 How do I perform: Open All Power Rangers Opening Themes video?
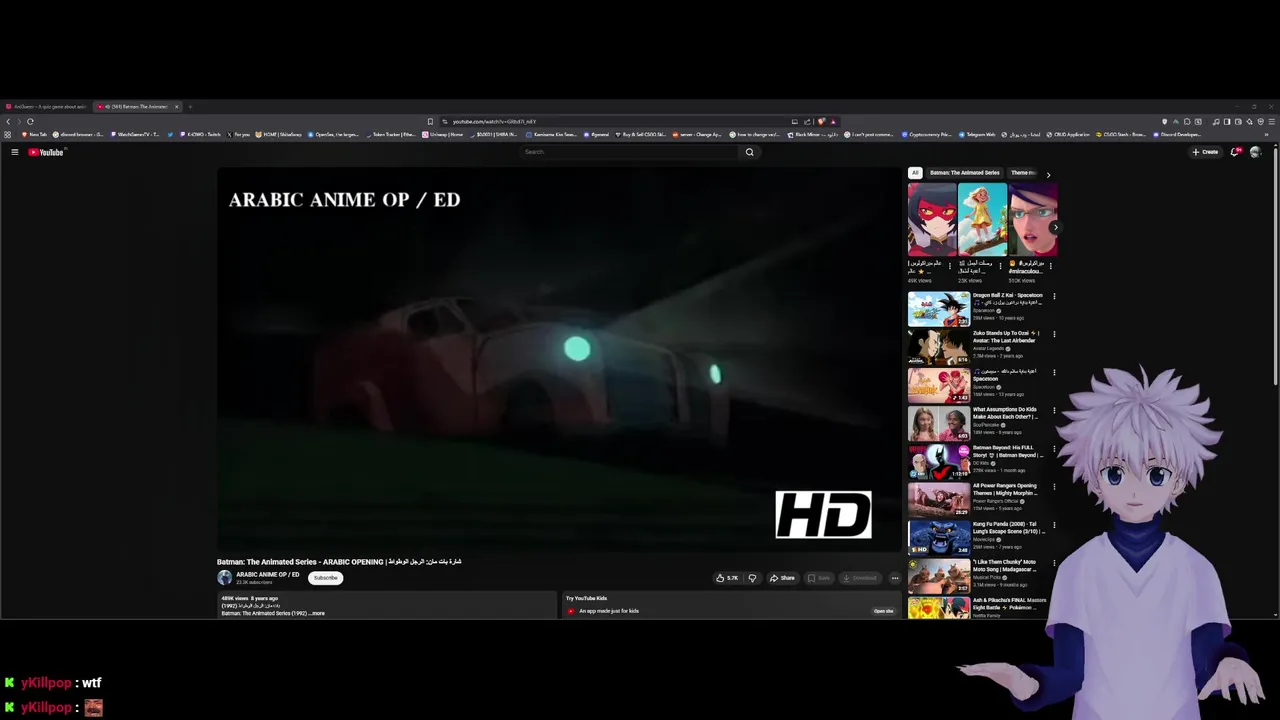[x=939, y=500]
